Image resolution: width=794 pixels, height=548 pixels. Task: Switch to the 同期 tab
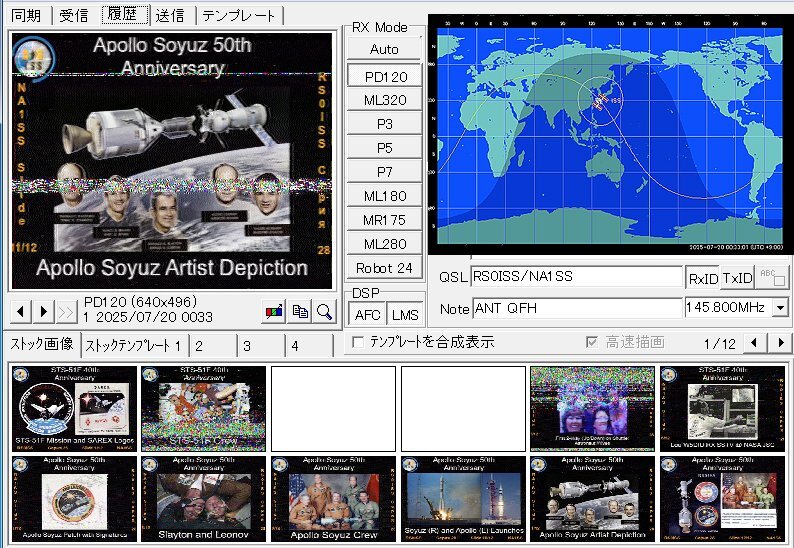[26, 15]
